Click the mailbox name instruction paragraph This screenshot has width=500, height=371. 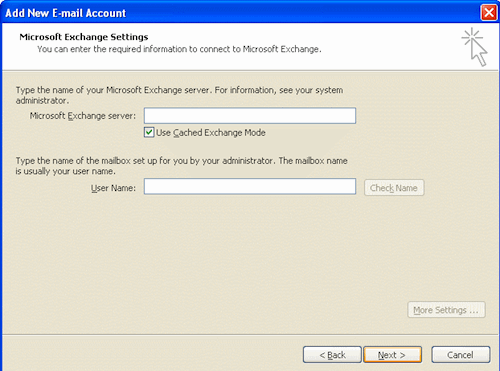pos(182,166)
